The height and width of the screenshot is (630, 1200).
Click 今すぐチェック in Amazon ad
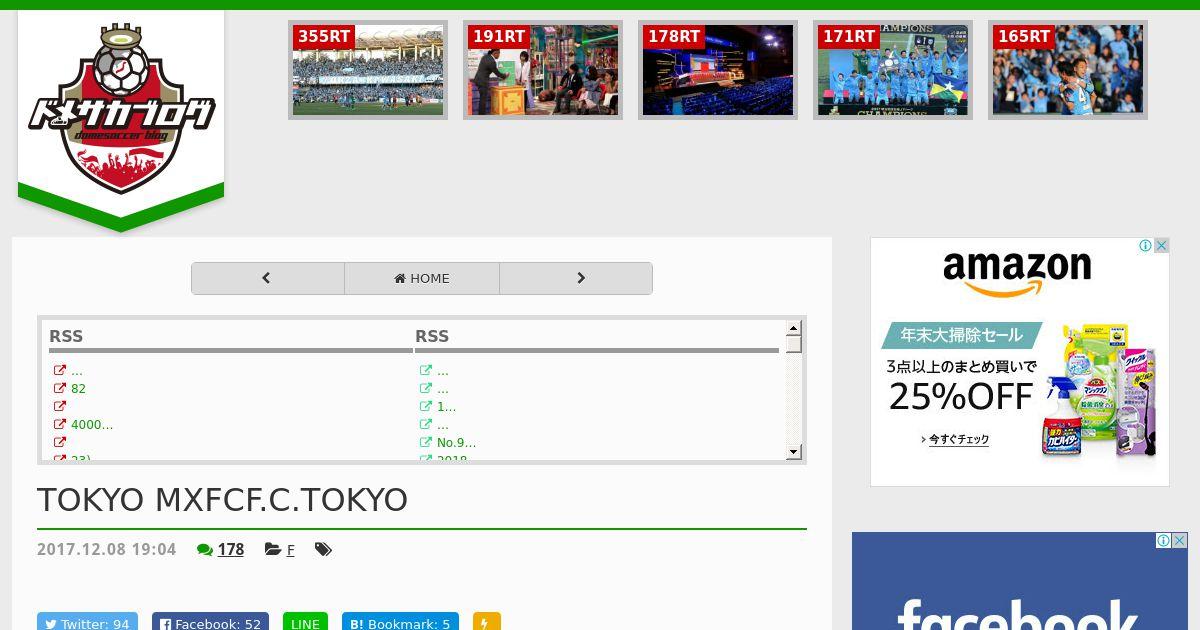pyautogui.click(x=956, y=439)
